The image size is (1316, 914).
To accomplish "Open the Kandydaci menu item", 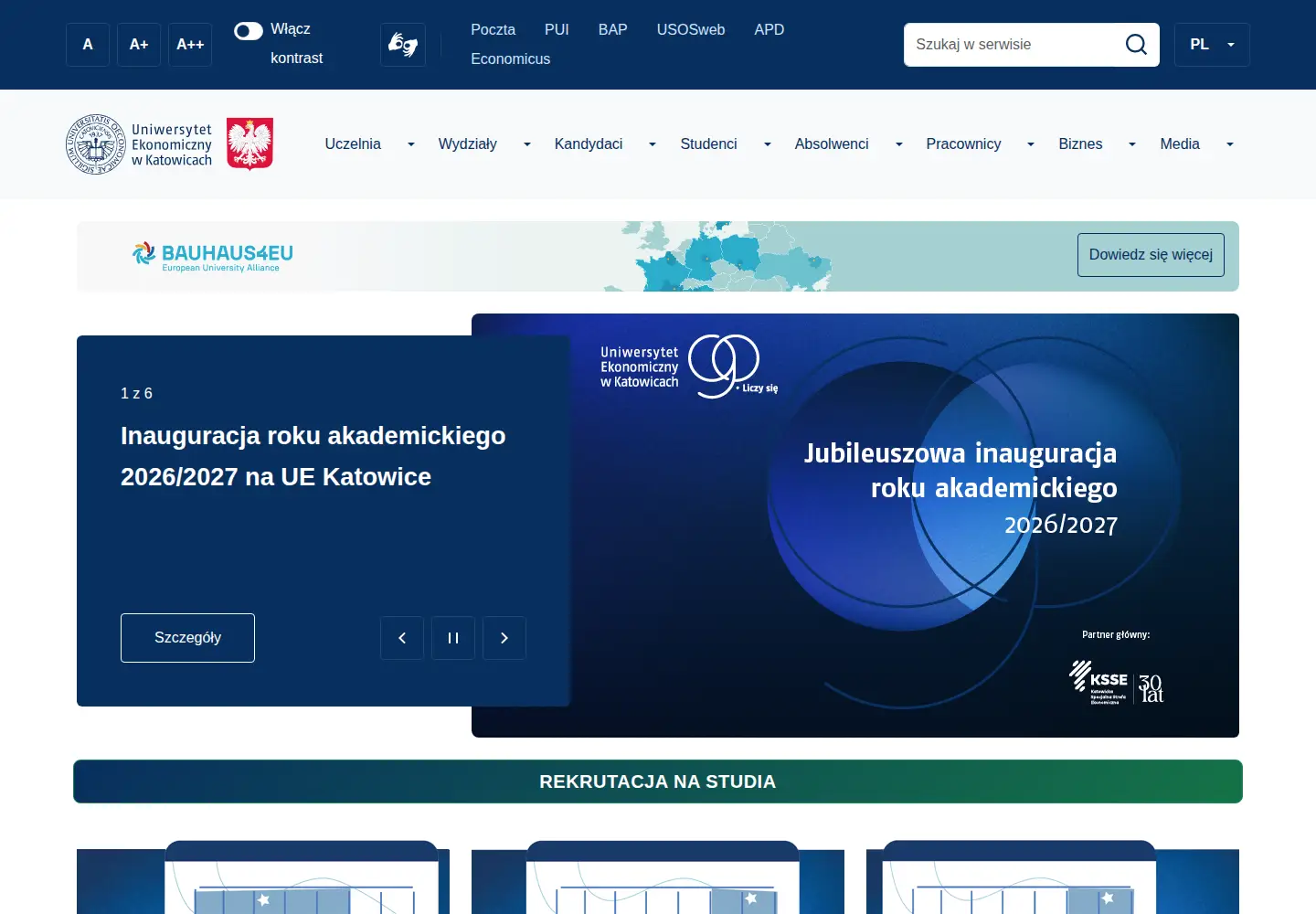I will tap(589, 144).
